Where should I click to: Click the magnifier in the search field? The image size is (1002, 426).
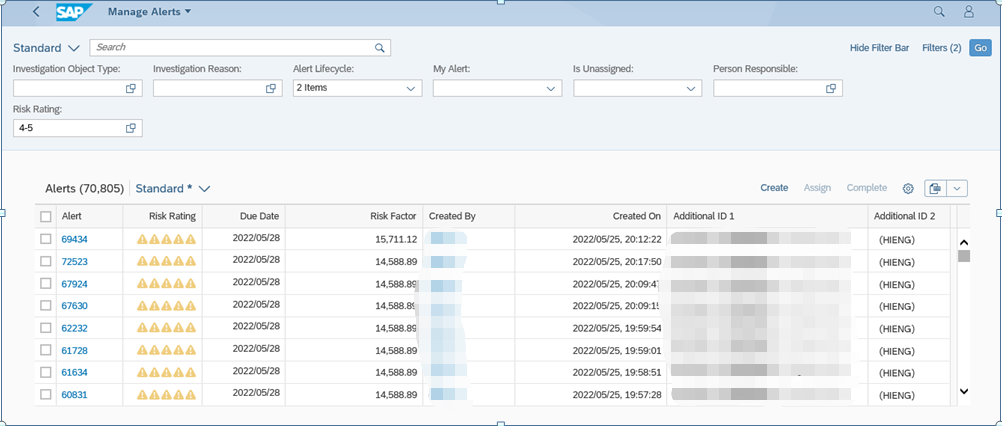380,47
